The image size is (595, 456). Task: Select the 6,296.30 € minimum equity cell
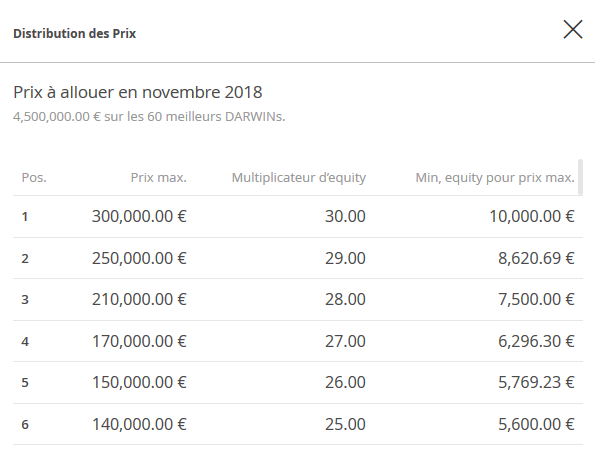click(536, 341)
